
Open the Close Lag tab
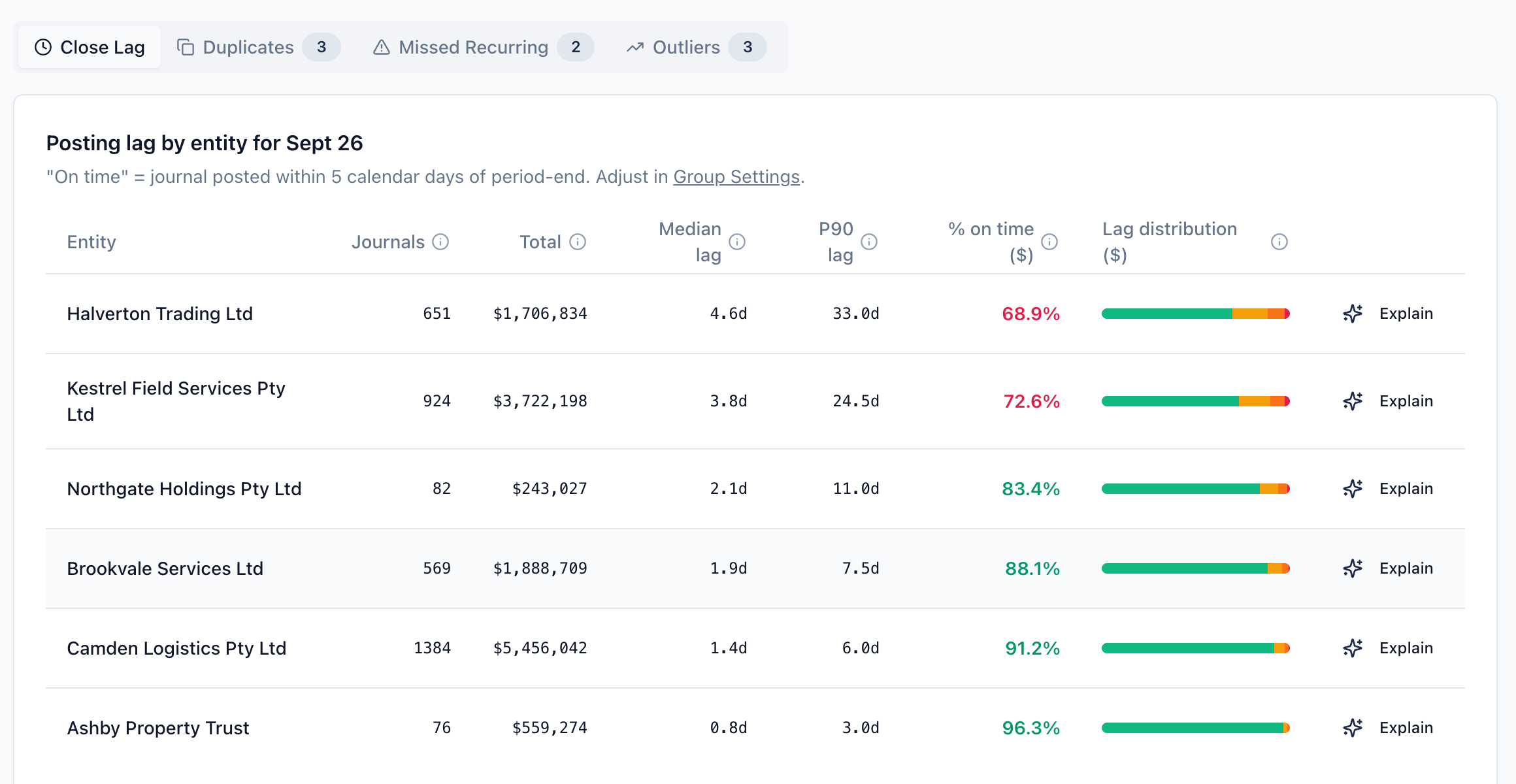pyautogui.click(x=90, y=47)
